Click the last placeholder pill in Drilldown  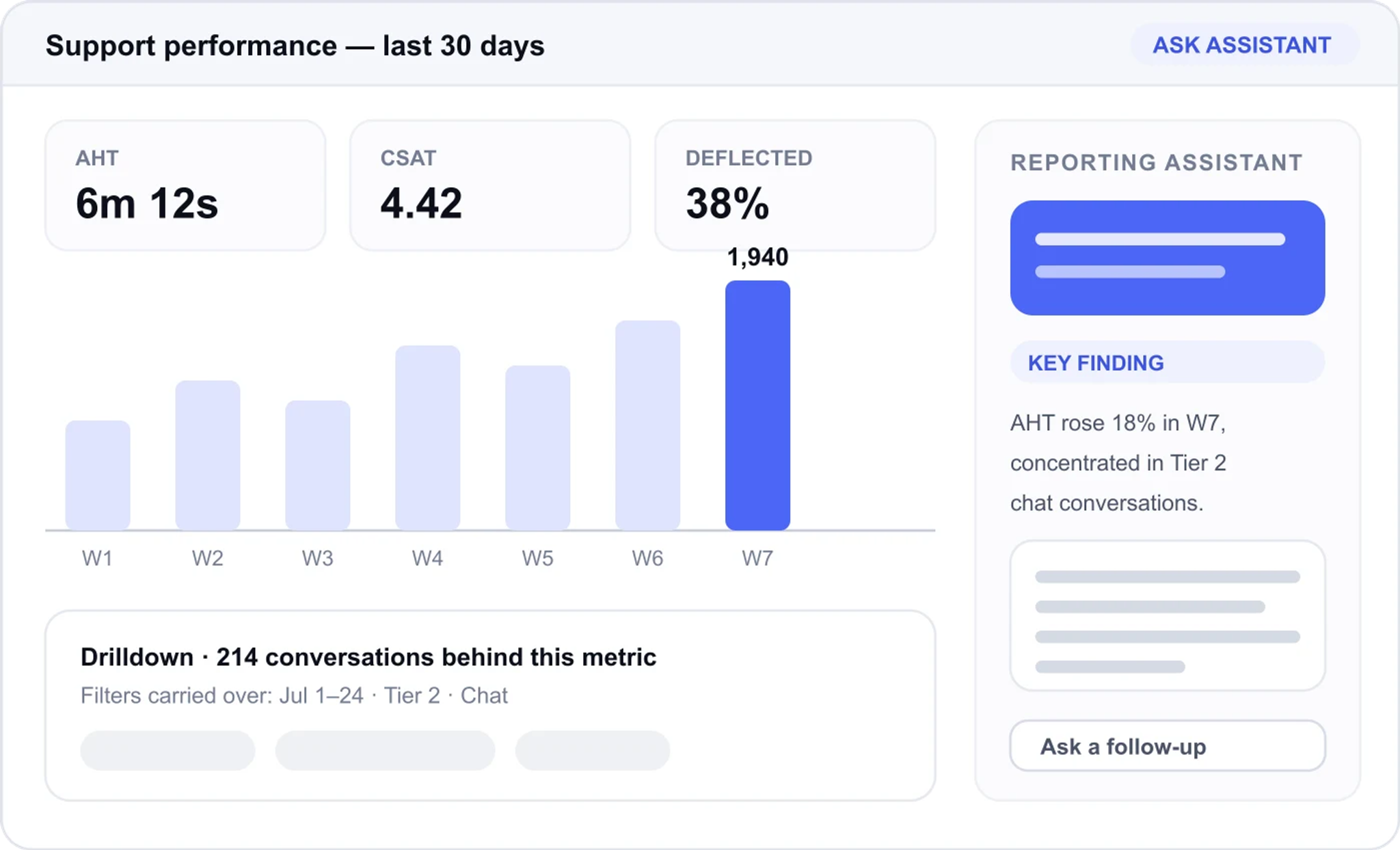pos(593,751)
